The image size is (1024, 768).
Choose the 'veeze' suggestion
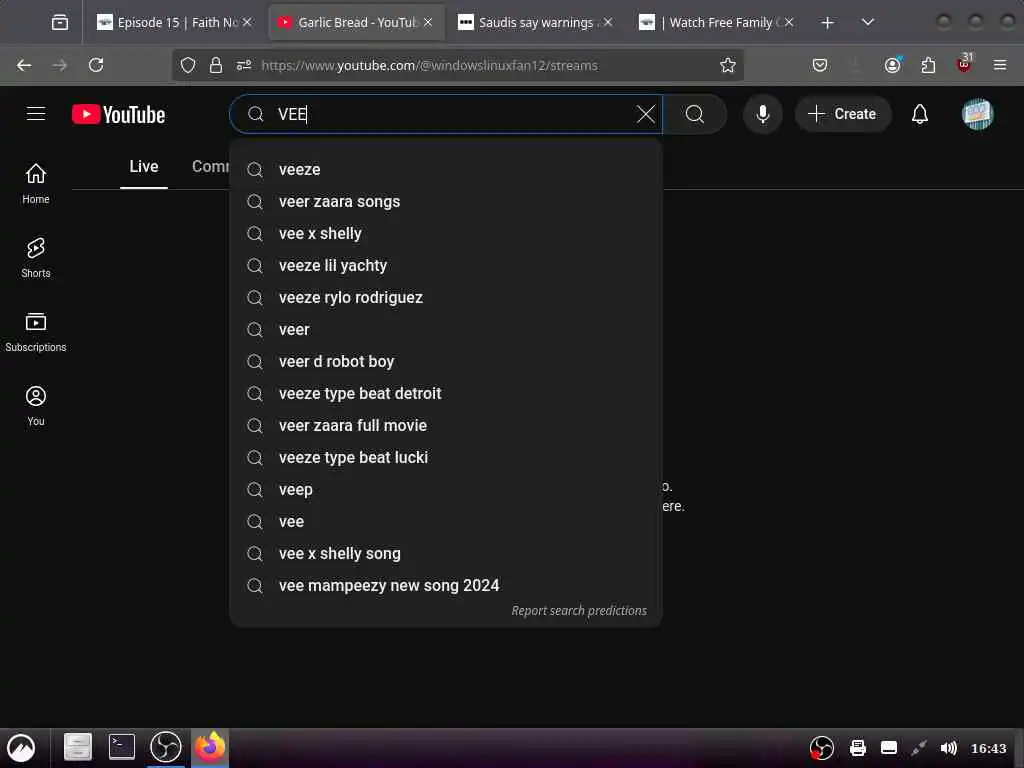[446, 169]
